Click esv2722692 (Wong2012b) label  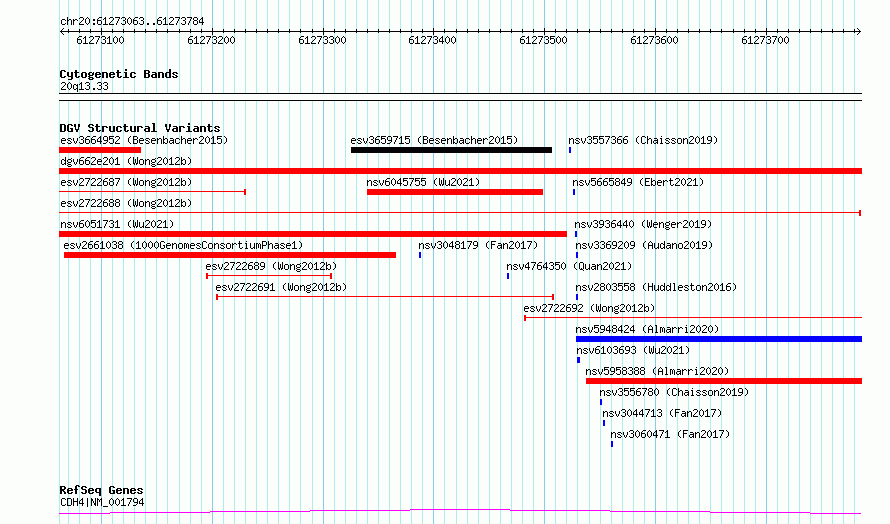(589, 308)
